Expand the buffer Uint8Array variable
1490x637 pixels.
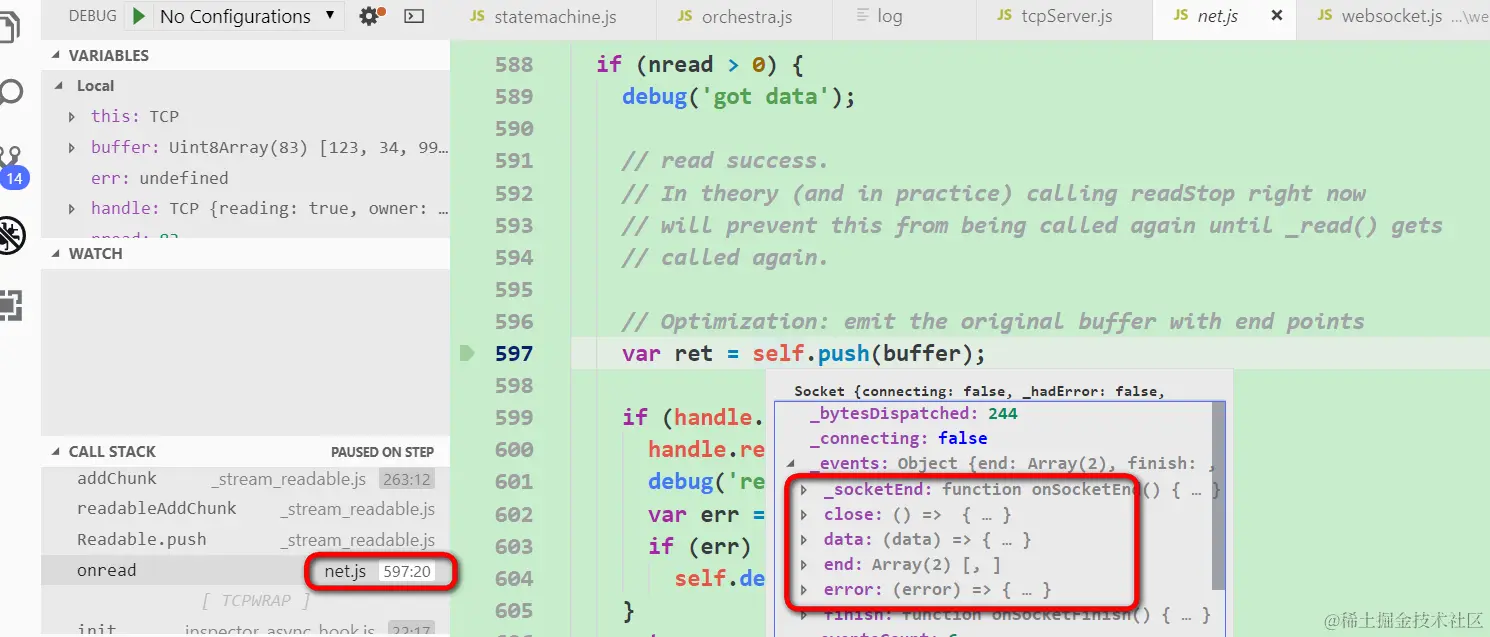(x=72, y=148)
